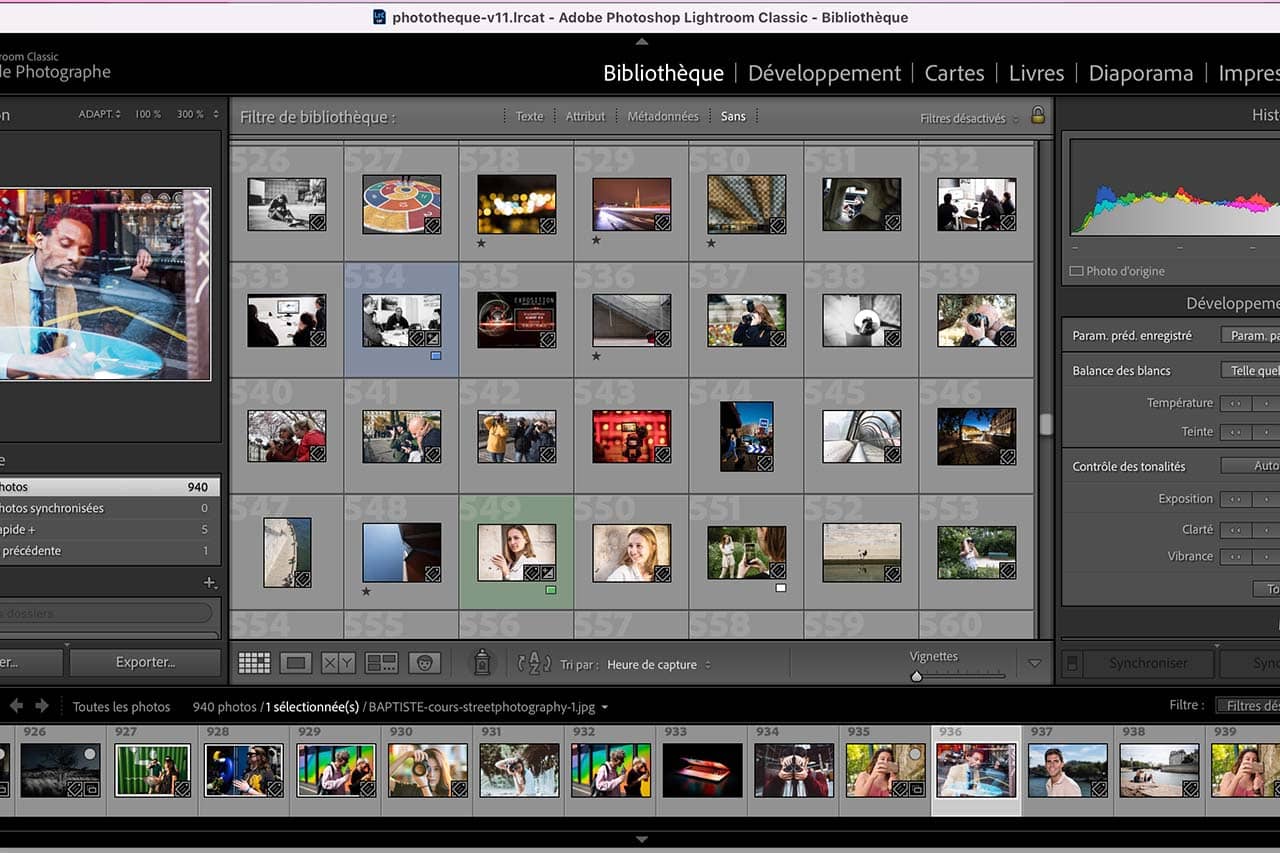The width and height of the screenshot is (1280, 853).
Task: Open the Param. préd. enregistré dropdown
Action: coord(1250,336)
